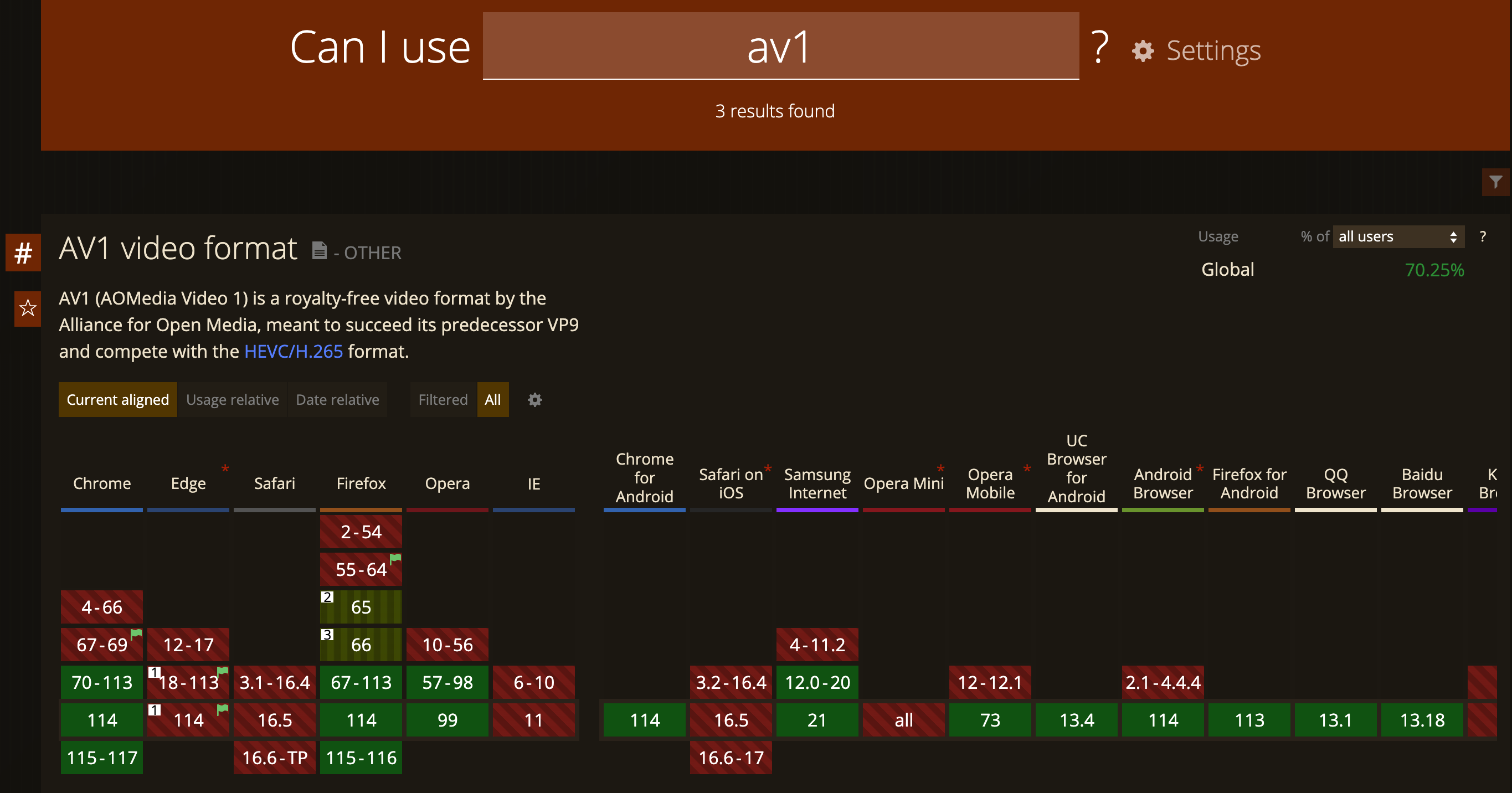
Task: Select Chrome 70-113 version cell
Action: 101,682
